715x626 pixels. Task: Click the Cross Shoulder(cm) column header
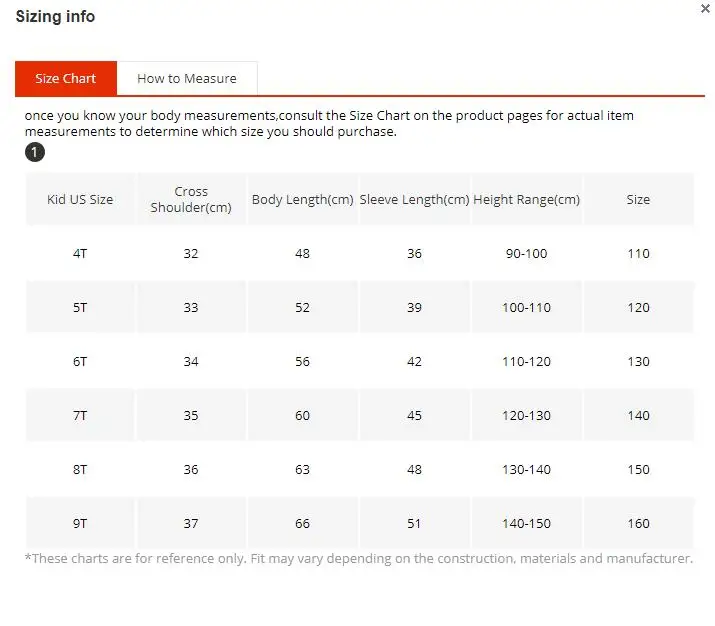click(191, 199)
